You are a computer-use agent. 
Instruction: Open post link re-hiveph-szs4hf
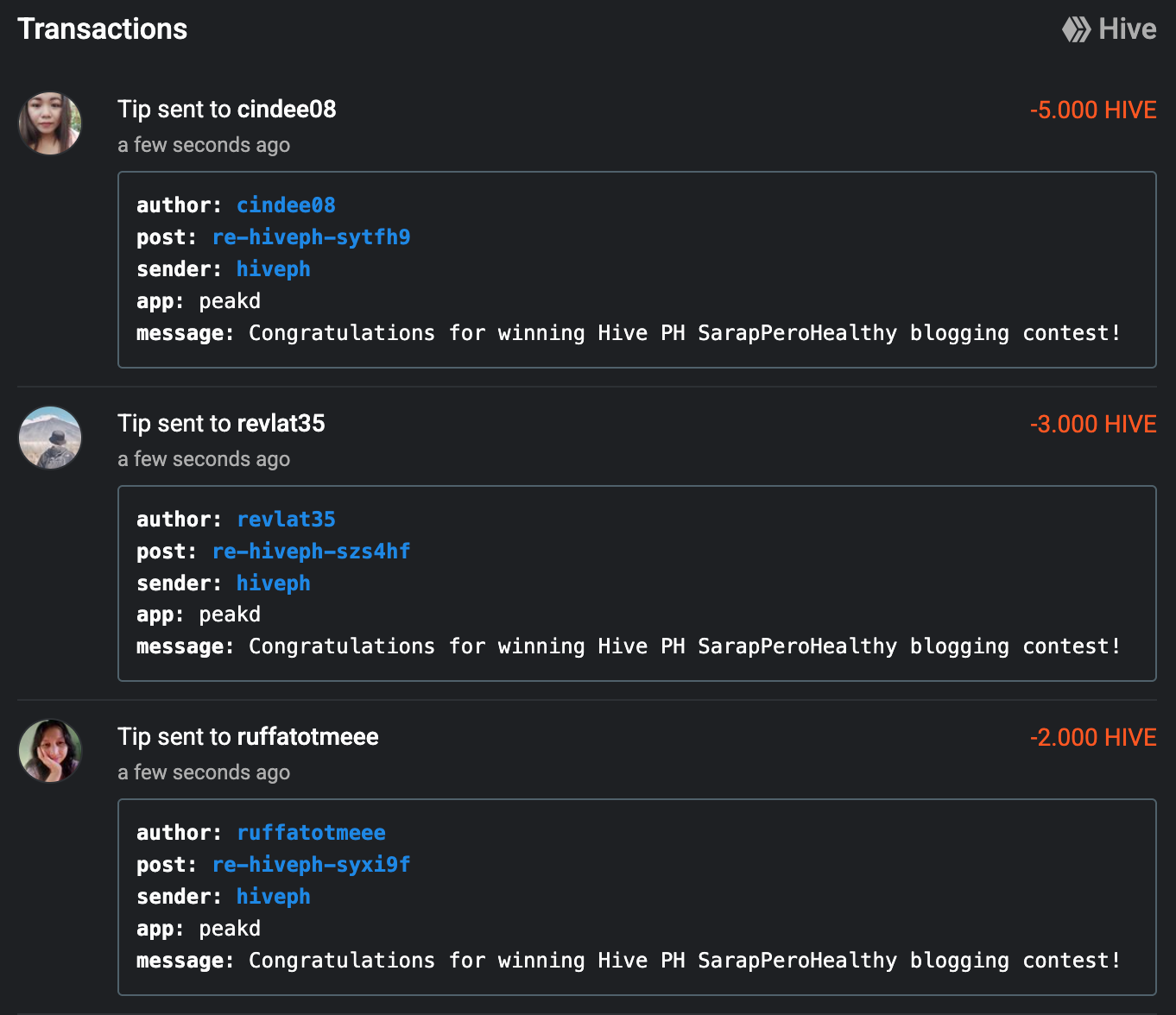(311, 552)
